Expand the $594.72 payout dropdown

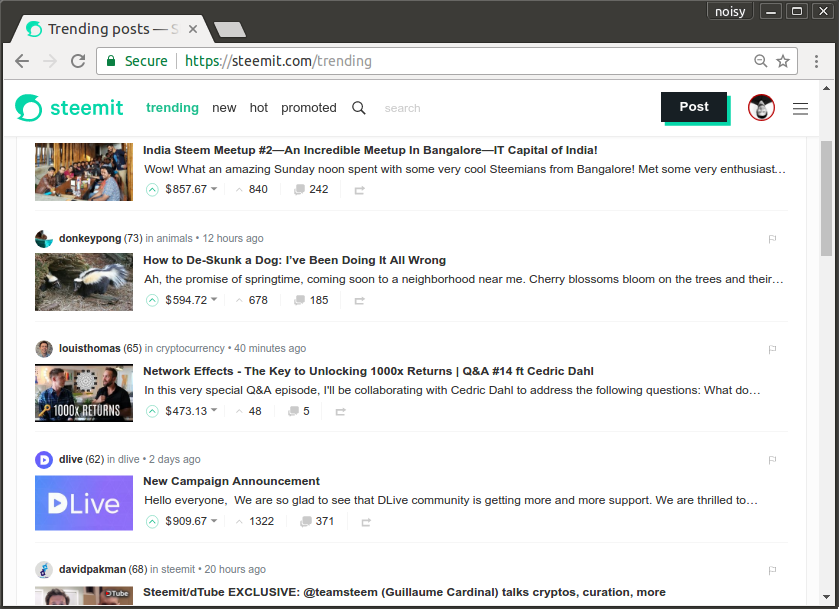tap(214, 300)
